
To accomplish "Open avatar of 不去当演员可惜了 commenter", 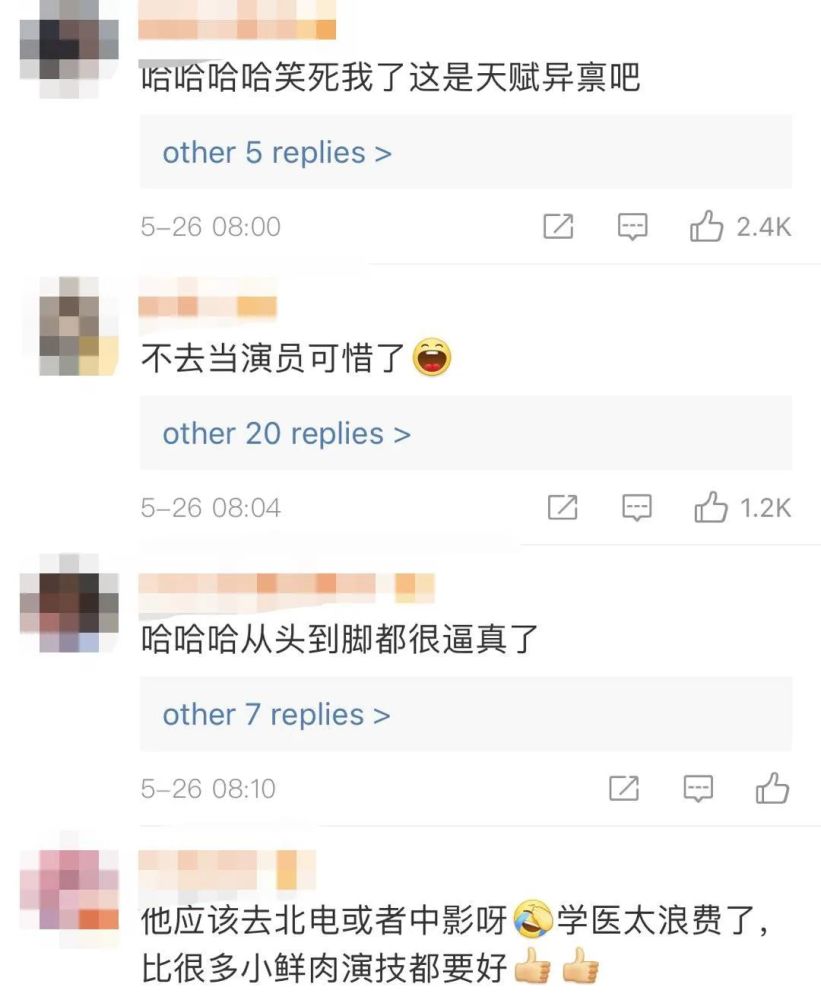I will (78, 326).
